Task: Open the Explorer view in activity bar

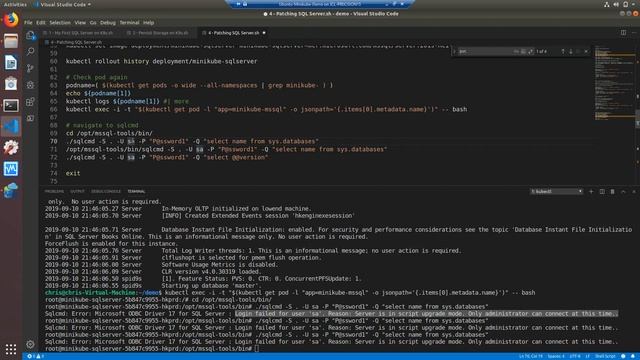Action: [31, 36]
